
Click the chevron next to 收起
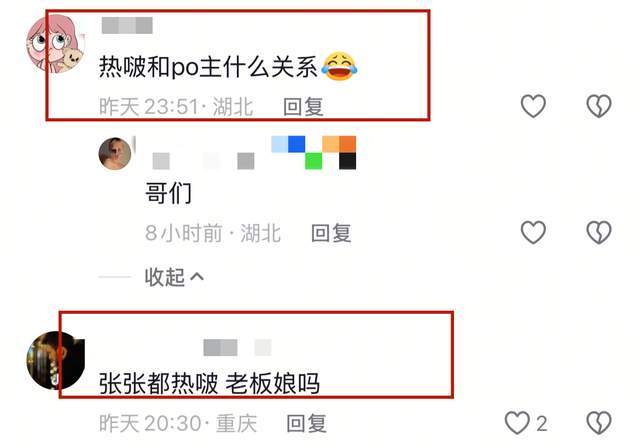point(197,277)
